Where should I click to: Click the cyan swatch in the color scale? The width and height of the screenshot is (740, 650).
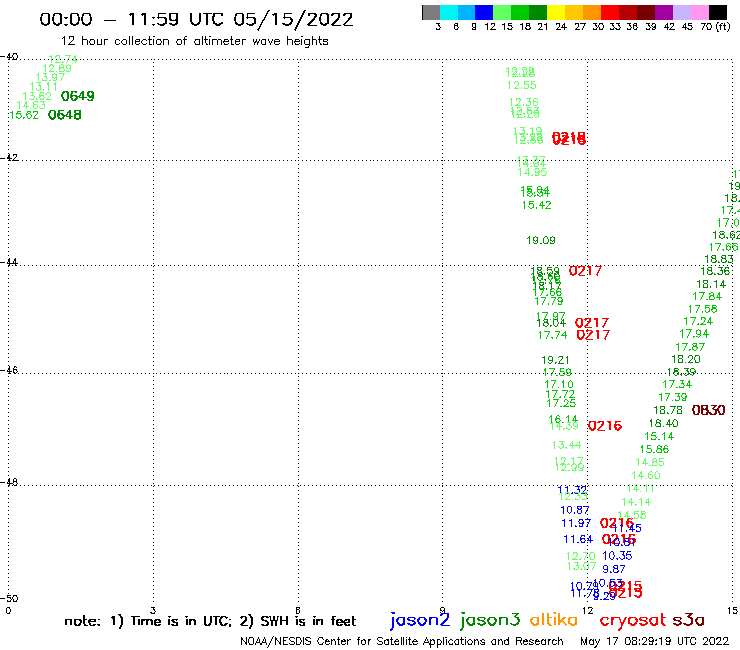tap(449, 12)
